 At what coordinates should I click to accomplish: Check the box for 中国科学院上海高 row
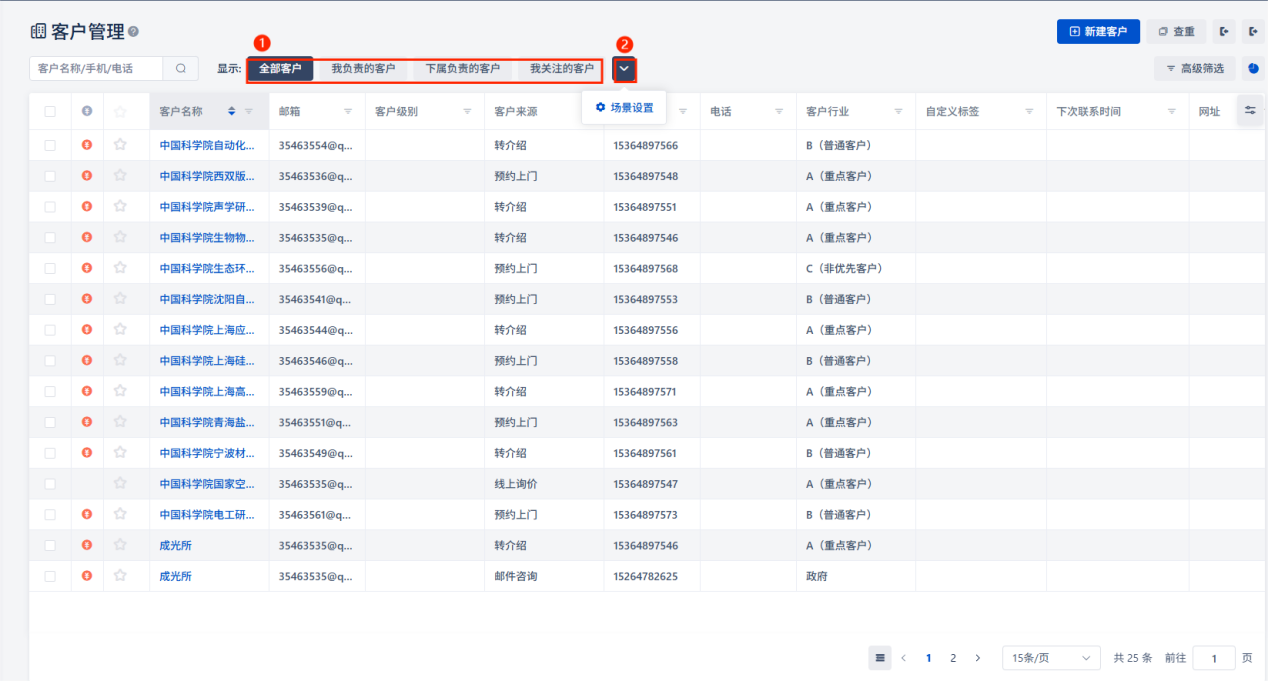coord(50,391)
